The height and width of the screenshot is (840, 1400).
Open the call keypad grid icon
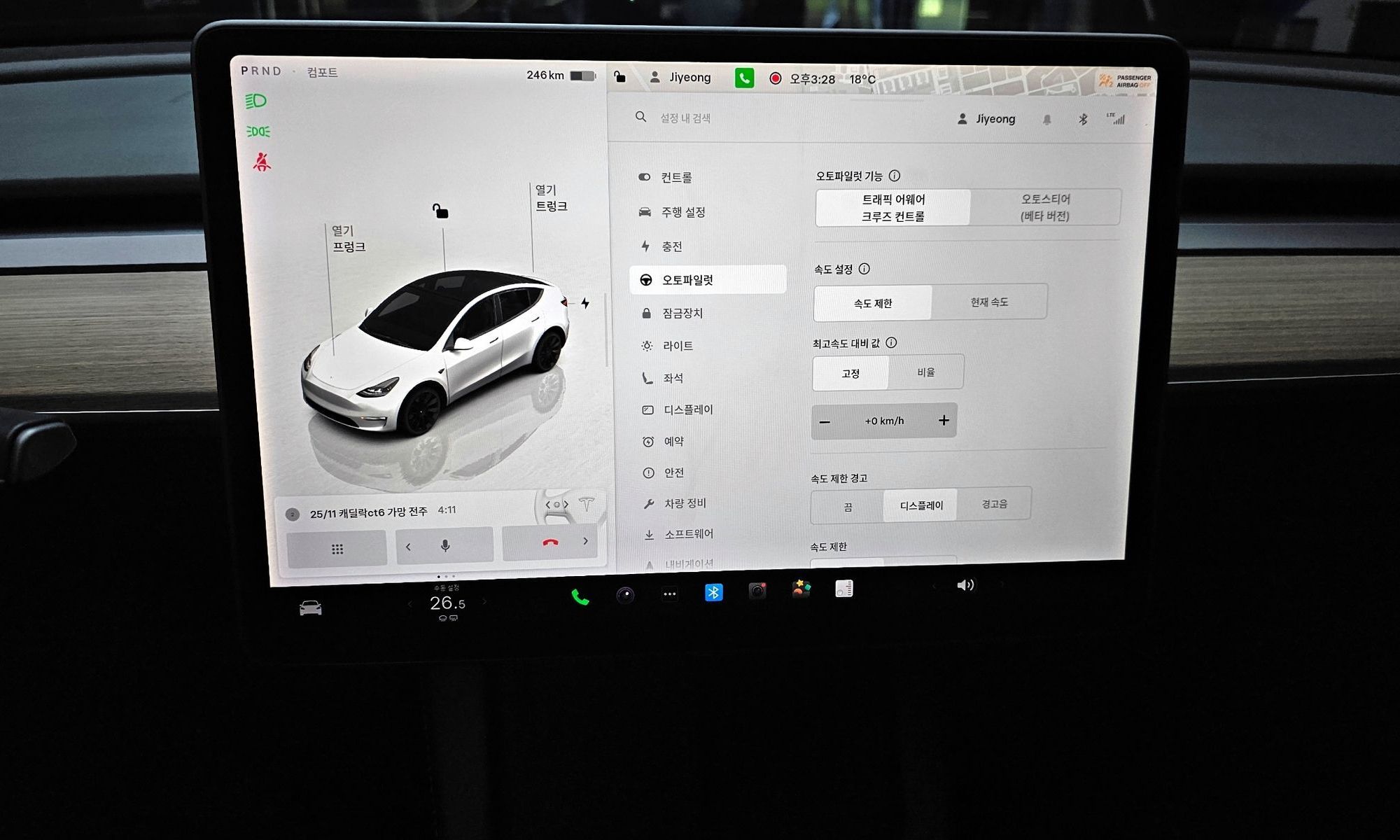click(337, 549)
